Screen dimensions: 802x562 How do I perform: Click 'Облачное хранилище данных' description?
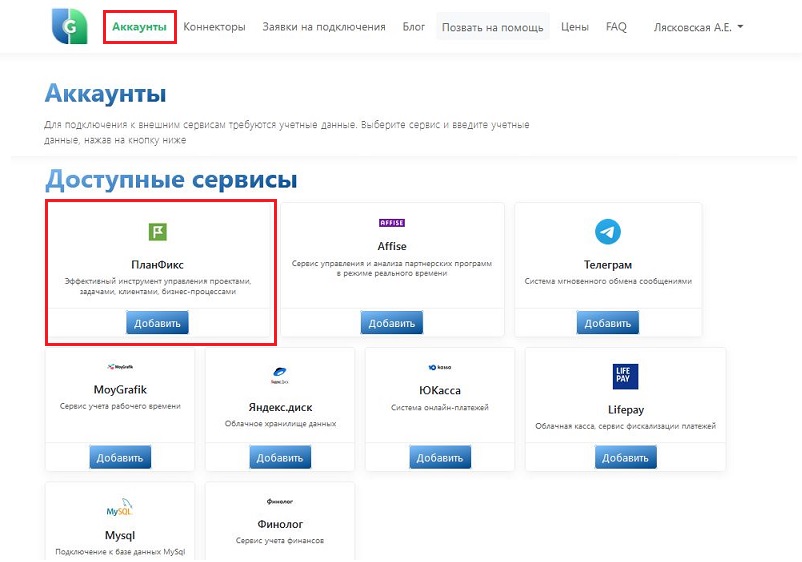(x=280, y=424)
